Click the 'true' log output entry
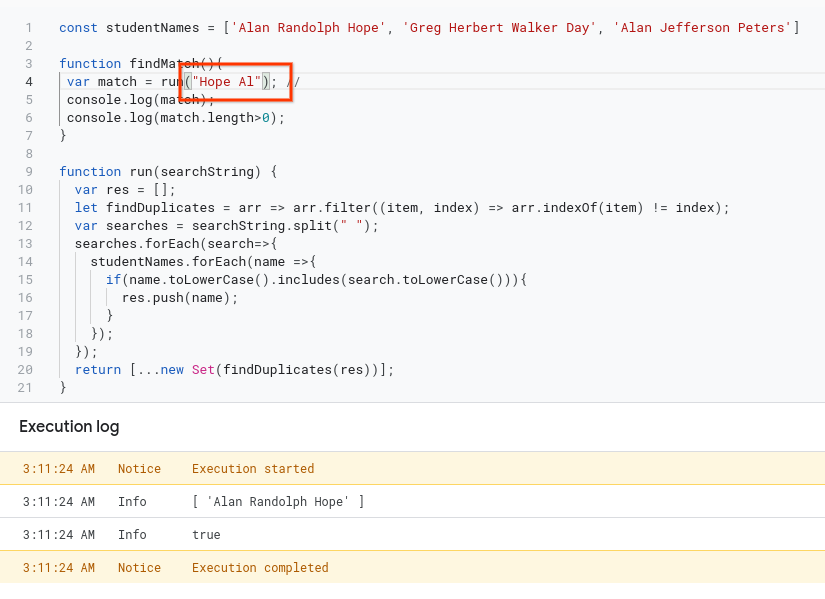Screen dimensions: 825x599 pos(206,535)
